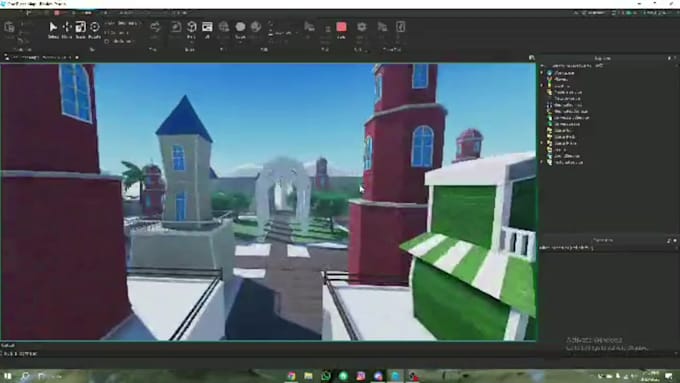The image size is (680, 383).
Task: Expand the last Explorer service node
Action: click(x=542, y=162)
